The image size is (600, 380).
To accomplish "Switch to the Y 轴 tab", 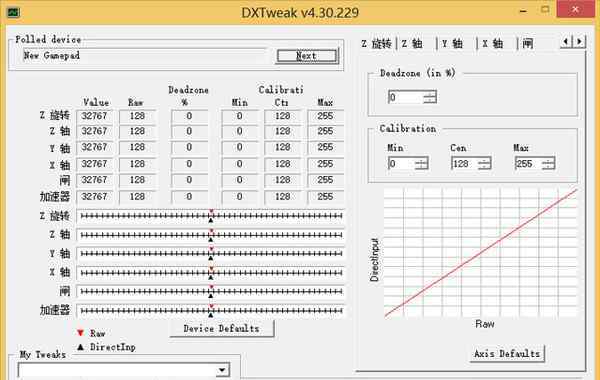I will (452, 44).
